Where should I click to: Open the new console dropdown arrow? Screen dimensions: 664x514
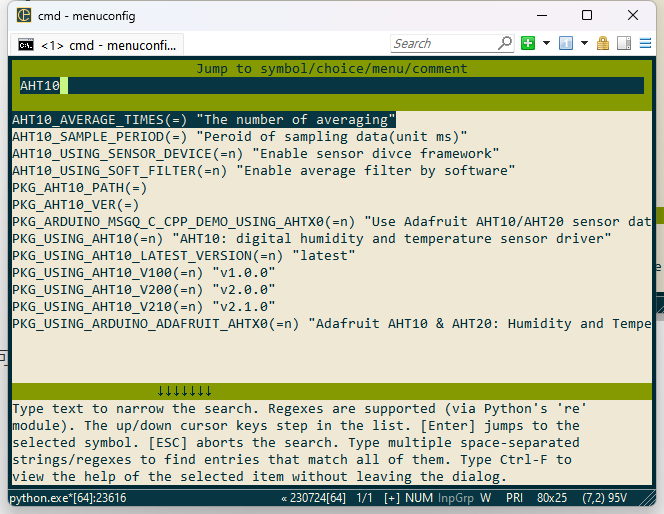[x=546, y=43]
